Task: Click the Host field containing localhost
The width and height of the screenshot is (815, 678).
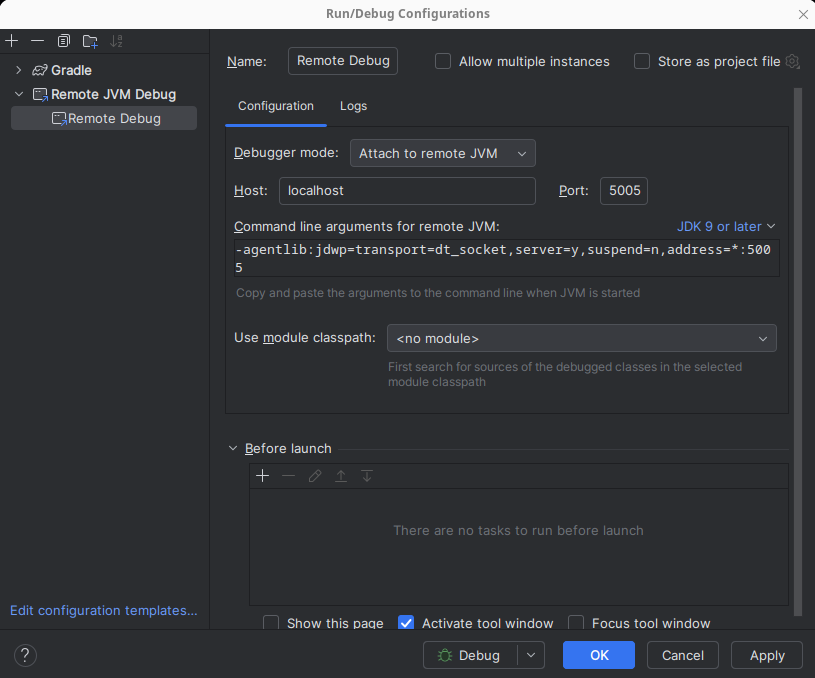Action: [x=407, y=191]
